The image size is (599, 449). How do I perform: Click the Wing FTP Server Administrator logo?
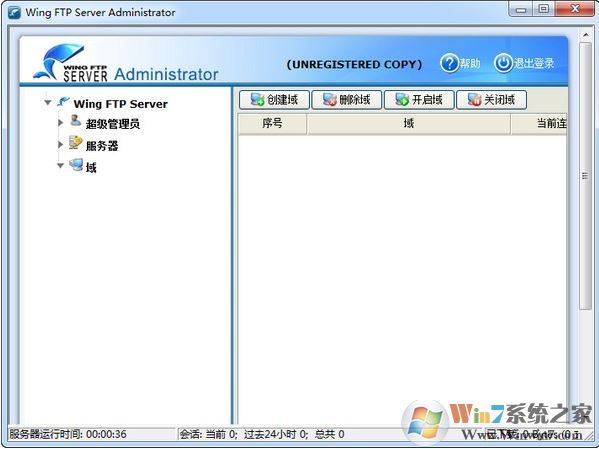126,63
